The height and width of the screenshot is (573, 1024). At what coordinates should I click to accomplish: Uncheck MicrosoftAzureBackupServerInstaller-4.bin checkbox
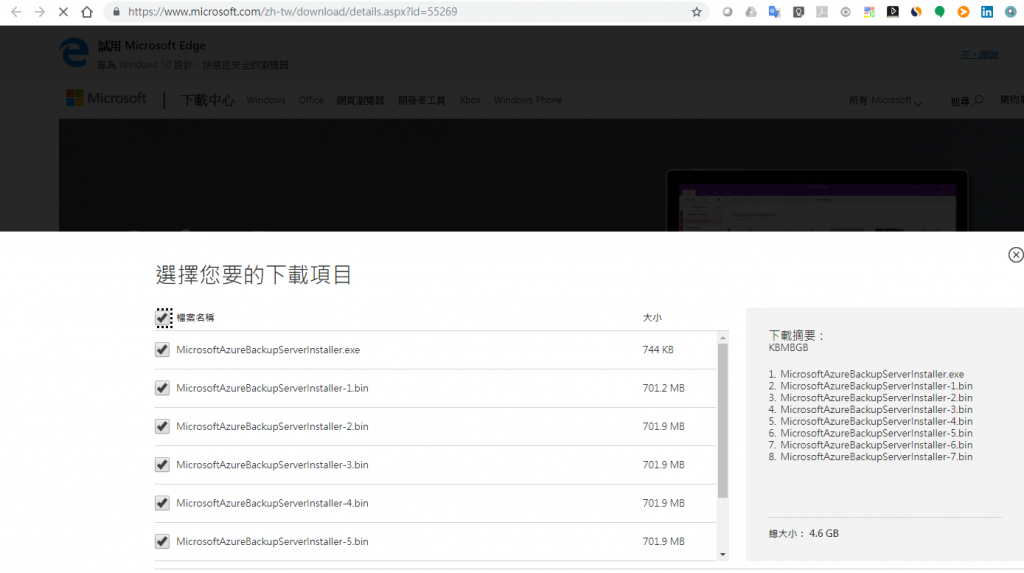point(163,503)
